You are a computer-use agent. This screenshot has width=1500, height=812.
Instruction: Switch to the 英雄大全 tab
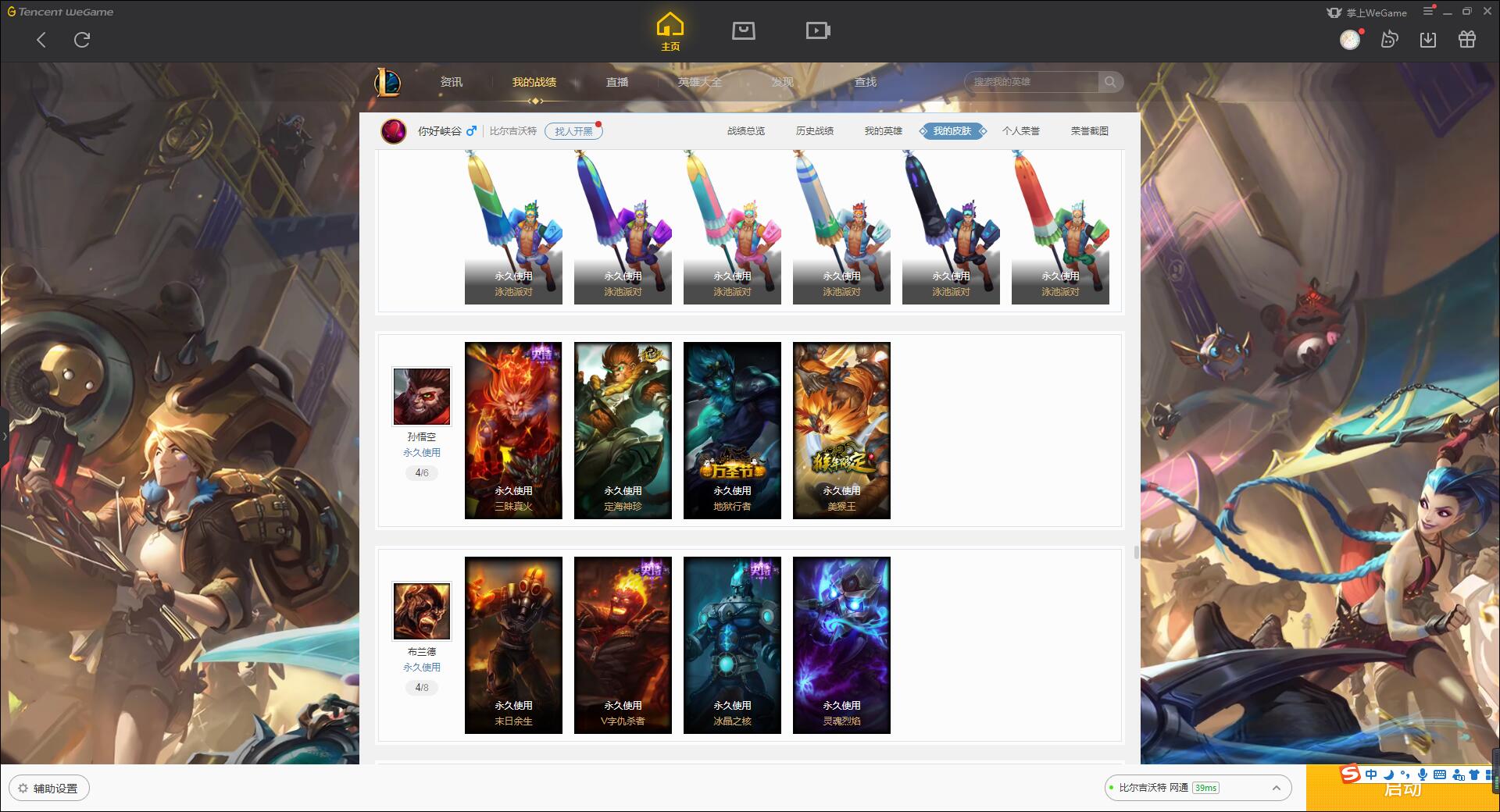point(700,82)
